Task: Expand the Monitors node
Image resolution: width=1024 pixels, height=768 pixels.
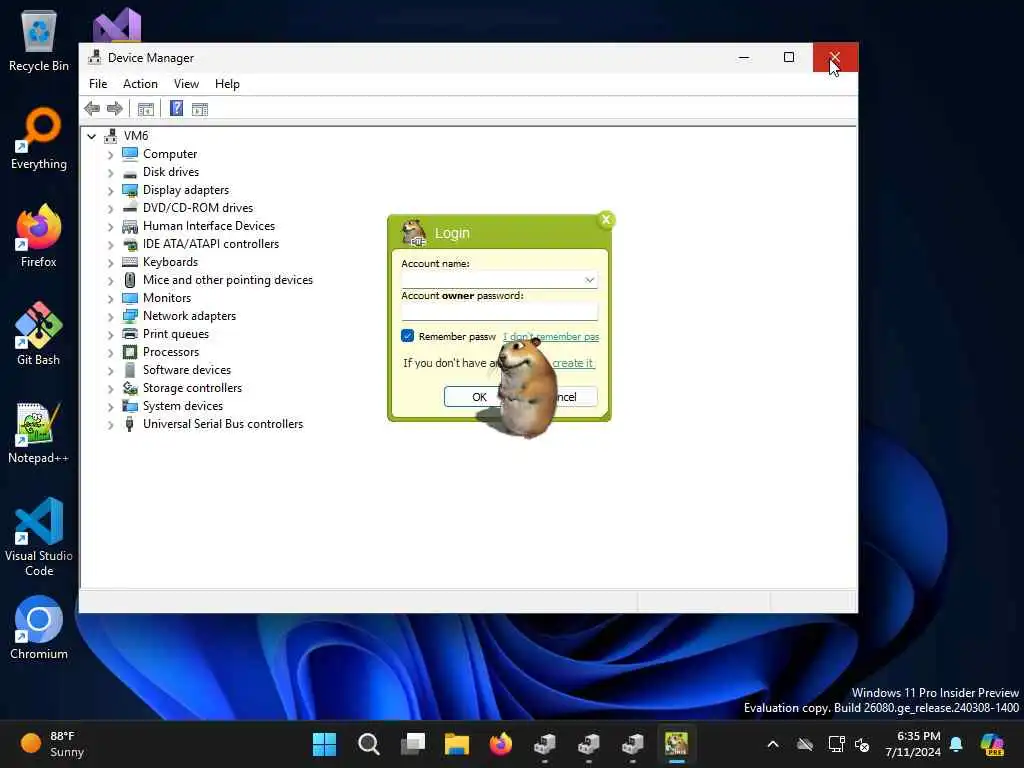Action: click(110, 298)
